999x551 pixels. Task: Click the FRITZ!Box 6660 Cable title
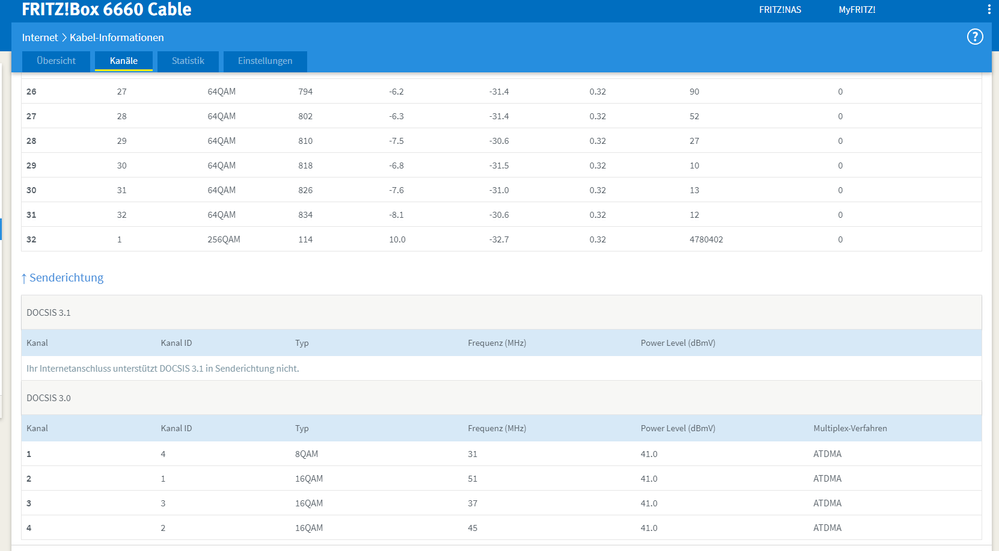(x=106, y=10)
